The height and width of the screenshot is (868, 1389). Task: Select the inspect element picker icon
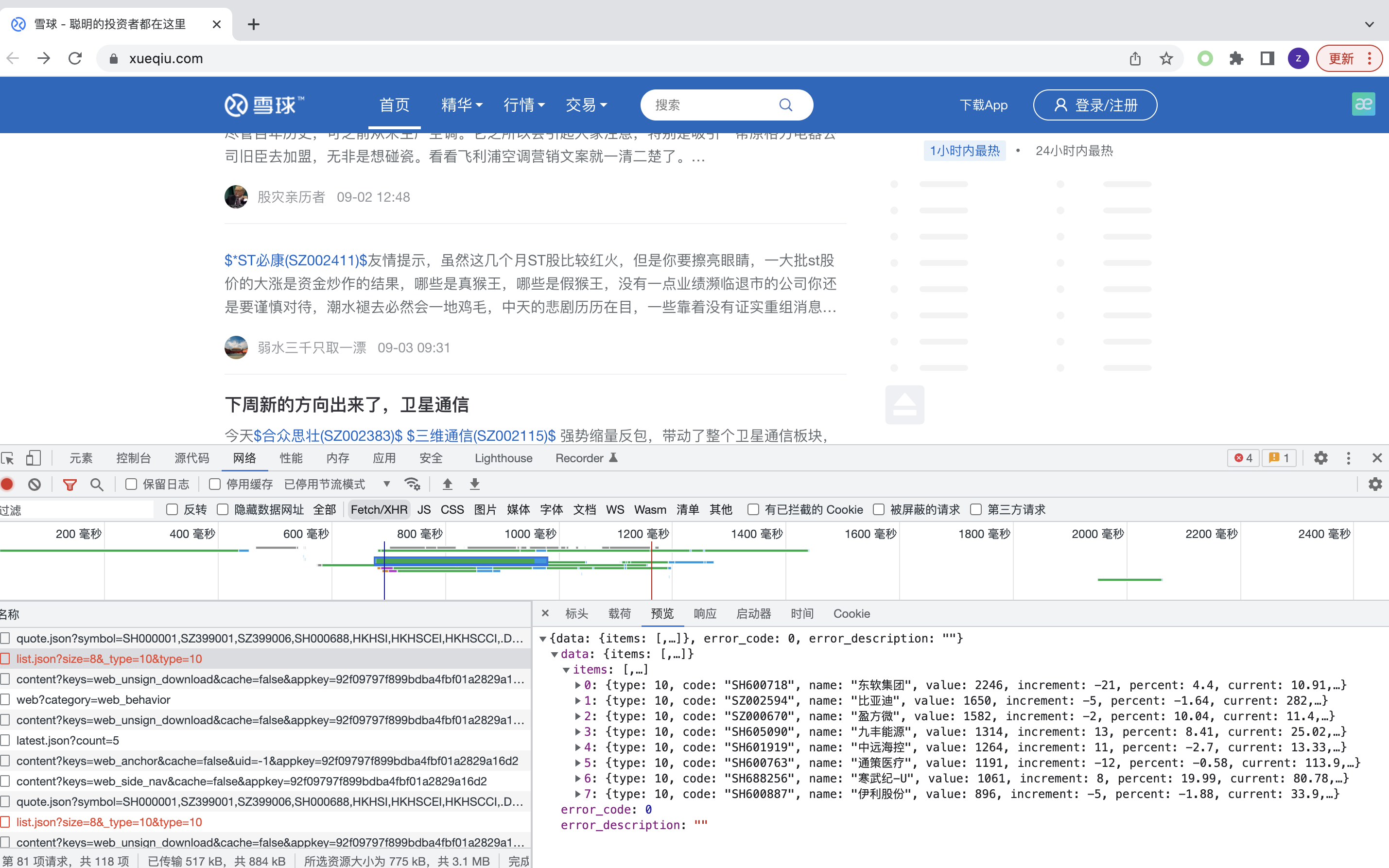(8, 458)
